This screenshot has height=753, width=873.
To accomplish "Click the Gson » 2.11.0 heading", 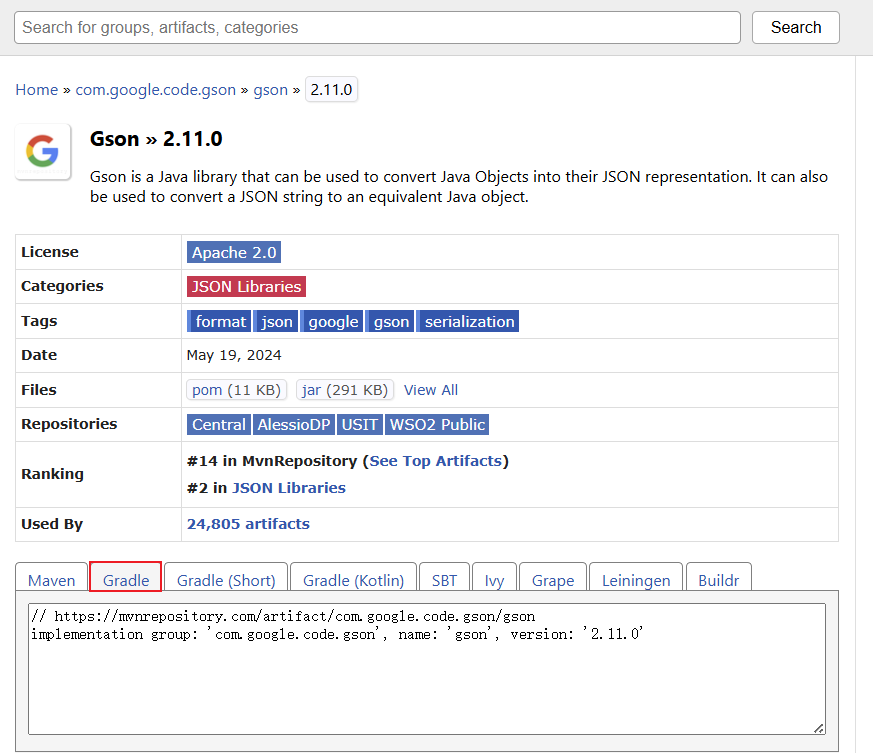I will (x=156, y=139).
